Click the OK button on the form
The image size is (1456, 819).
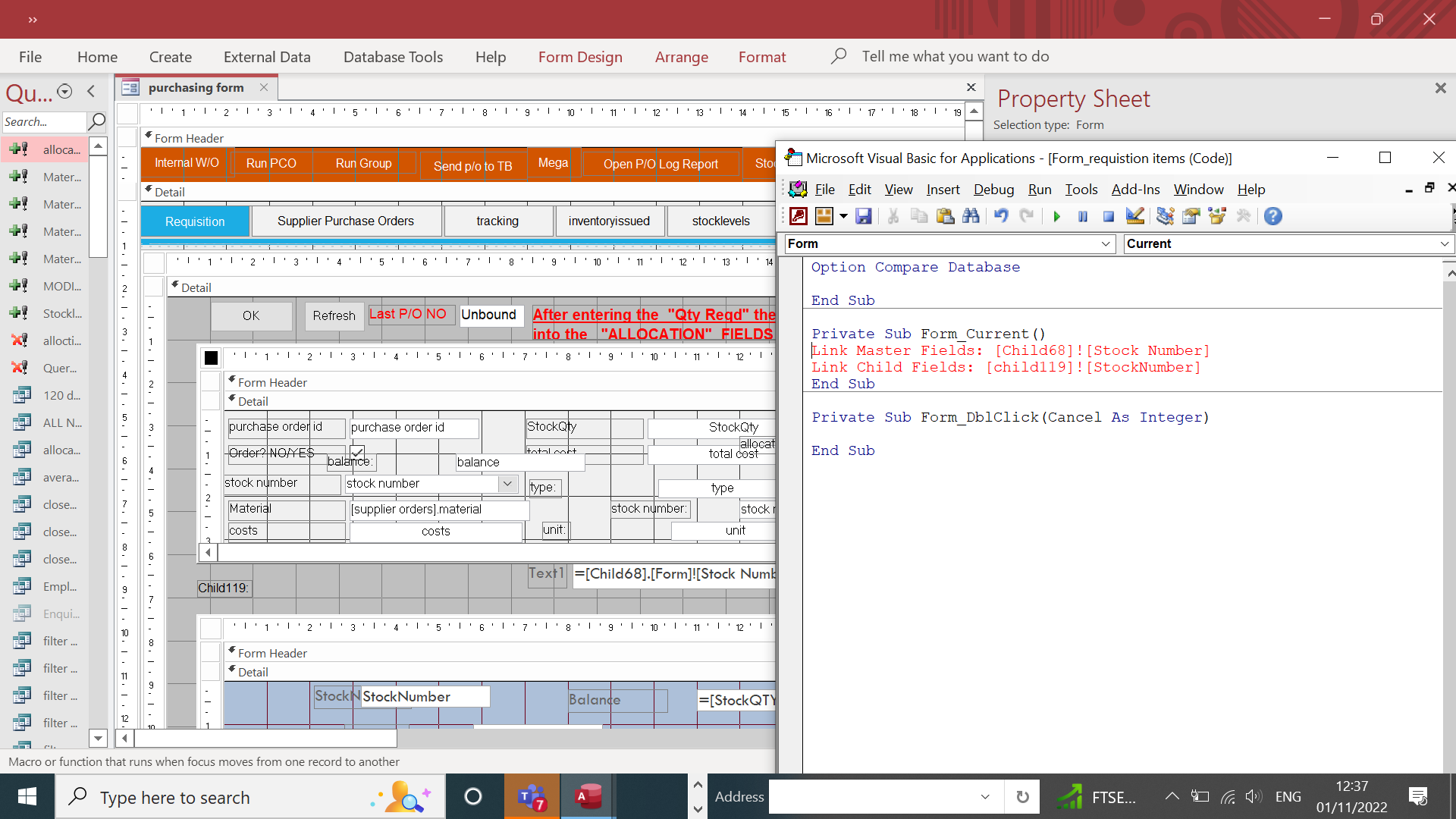251,316
